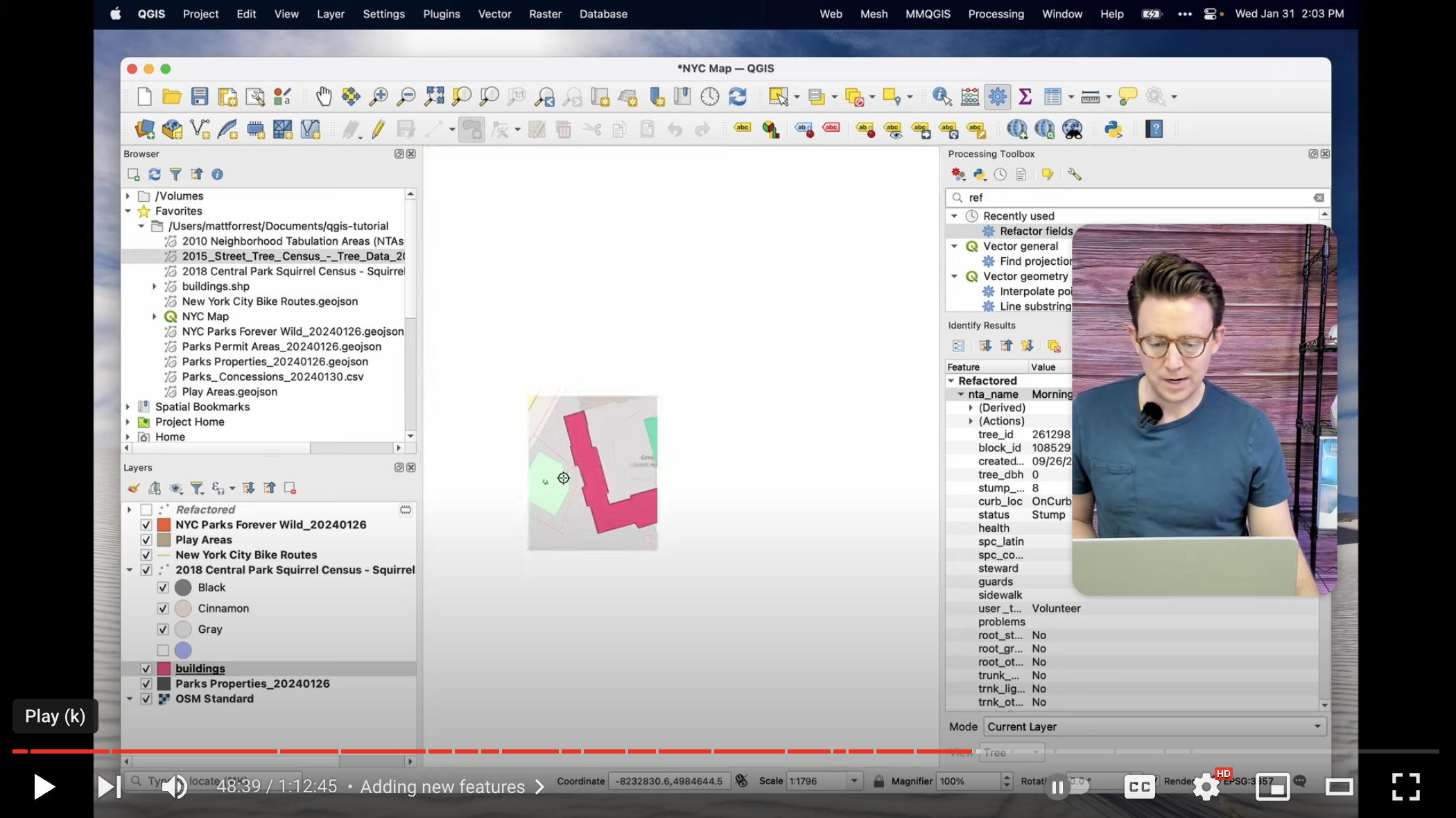Toggle the buildings layer checkbox
The height and width of the screenshot is (818, 1456).
(146, 669)
